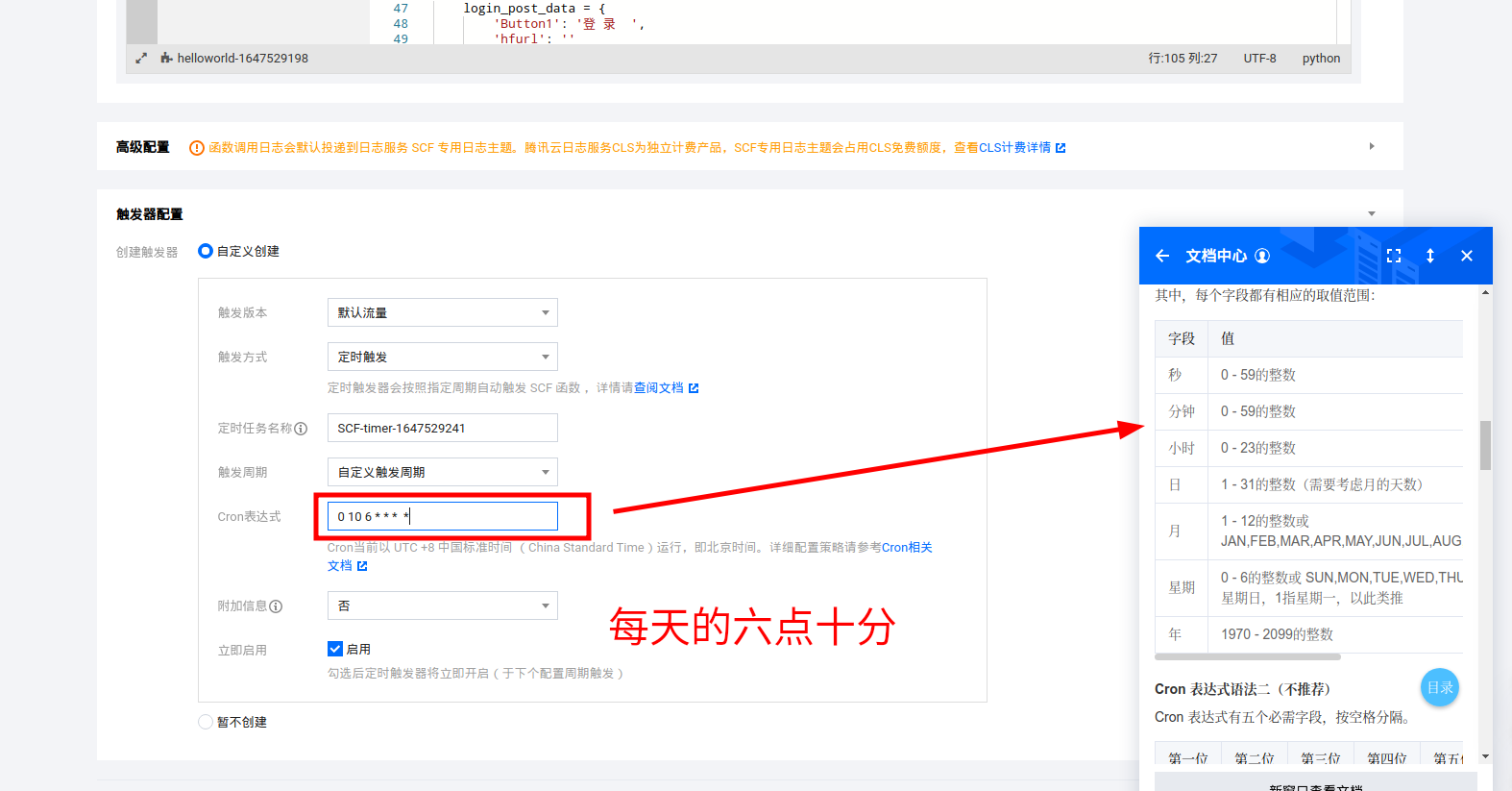Select the 自定义创建 radio option
Image resolution: width=1512 pixels, height=791 pixels.
pos(206,251)
